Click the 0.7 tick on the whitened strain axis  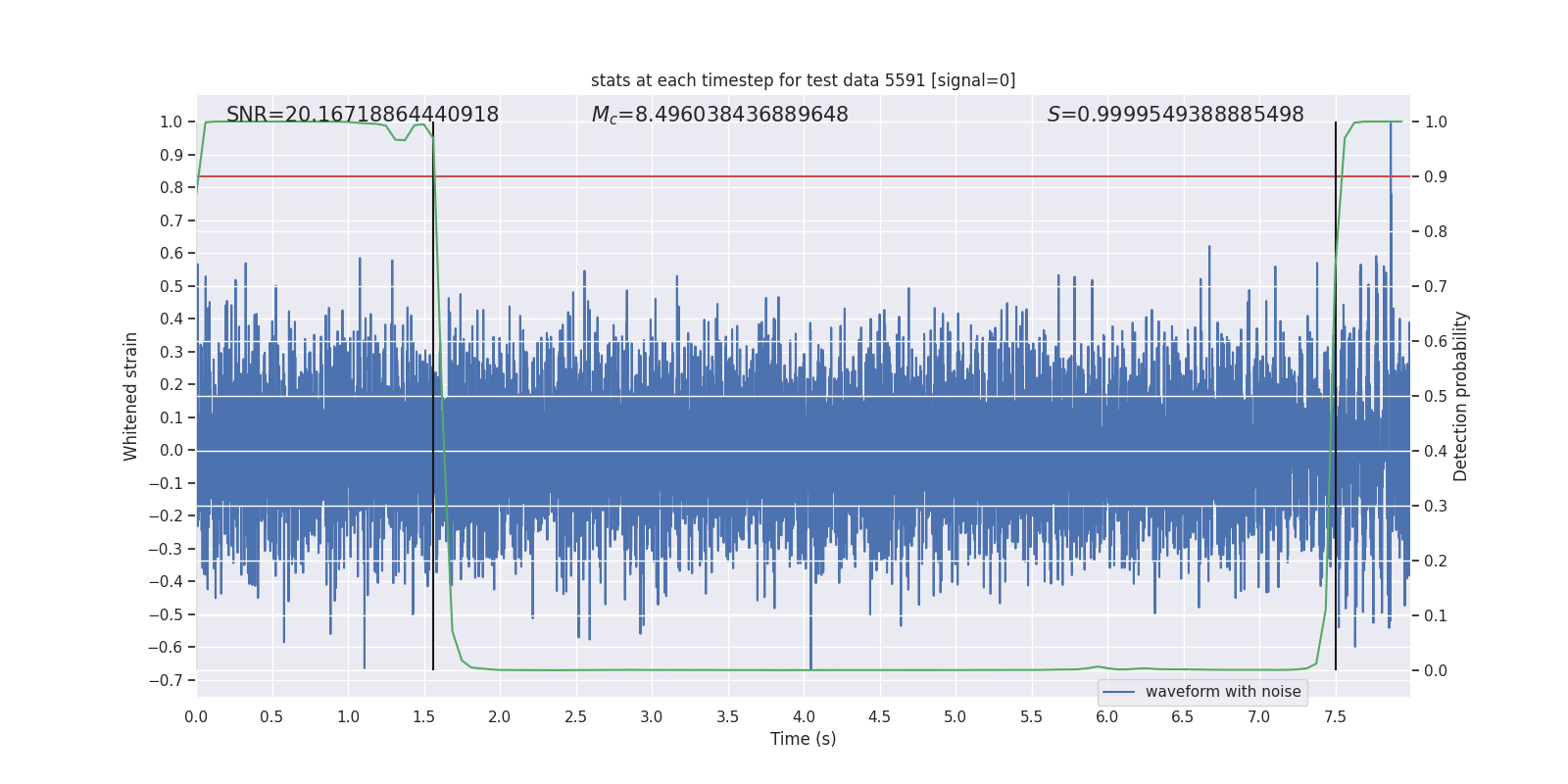(171, 220)
